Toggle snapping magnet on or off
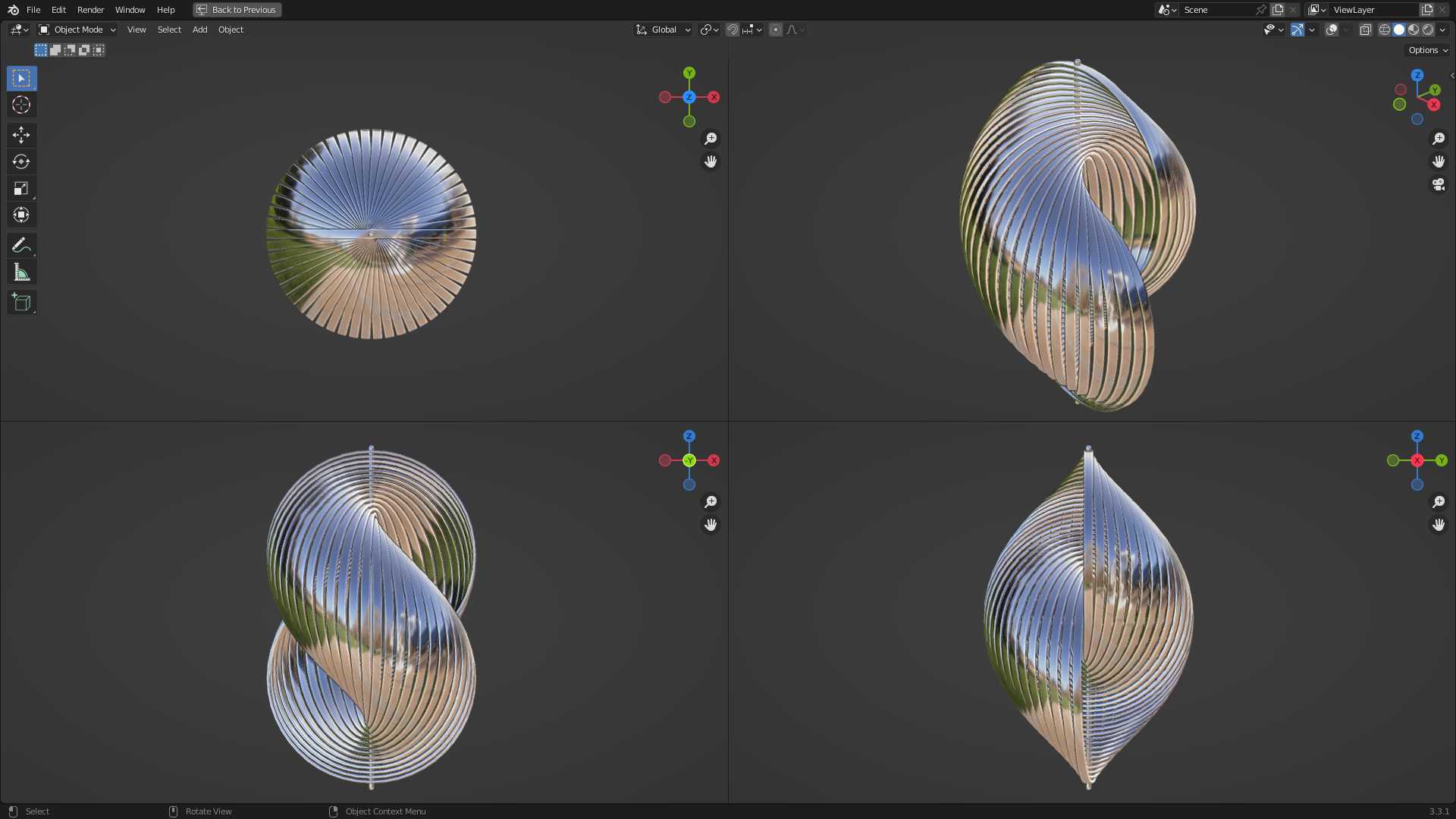This screenshot has width=1456, height=819. pos(733,30)
